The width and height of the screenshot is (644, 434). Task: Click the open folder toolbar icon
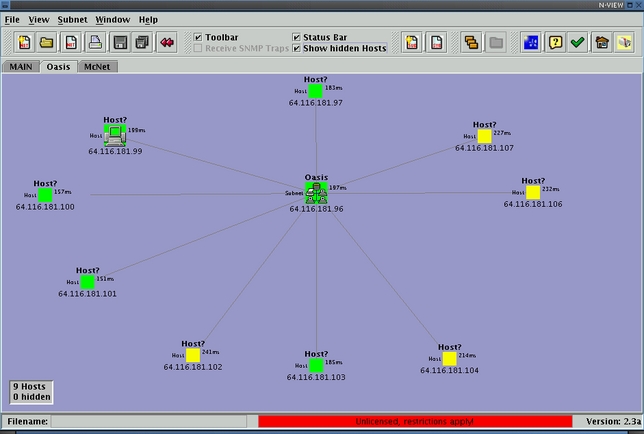[46, 42]
